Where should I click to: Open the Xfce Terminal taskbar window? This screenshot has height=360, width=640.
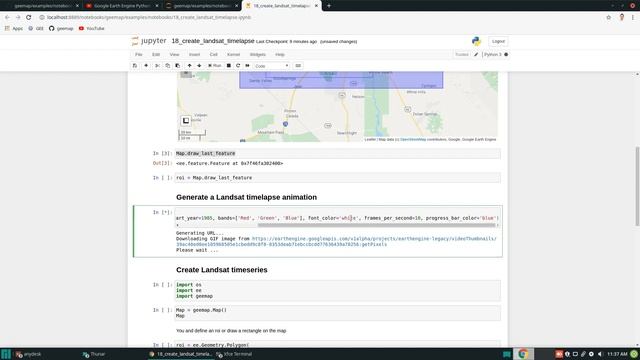(234, 354)
